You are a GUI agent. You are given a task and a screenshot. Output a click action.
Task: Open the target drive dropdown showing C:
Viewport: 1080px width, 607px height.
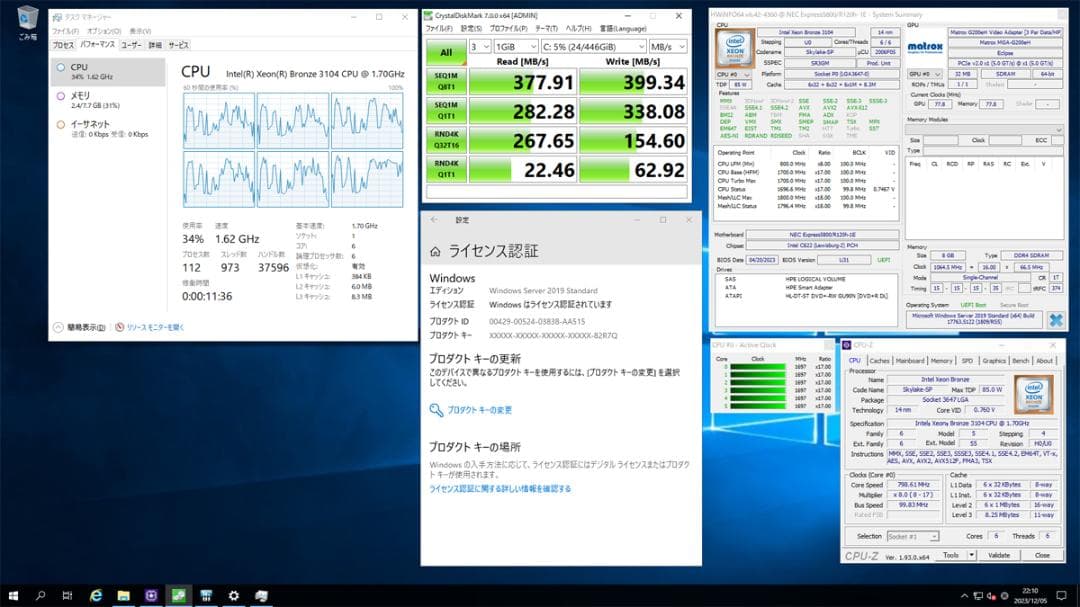tap(593, 47)
